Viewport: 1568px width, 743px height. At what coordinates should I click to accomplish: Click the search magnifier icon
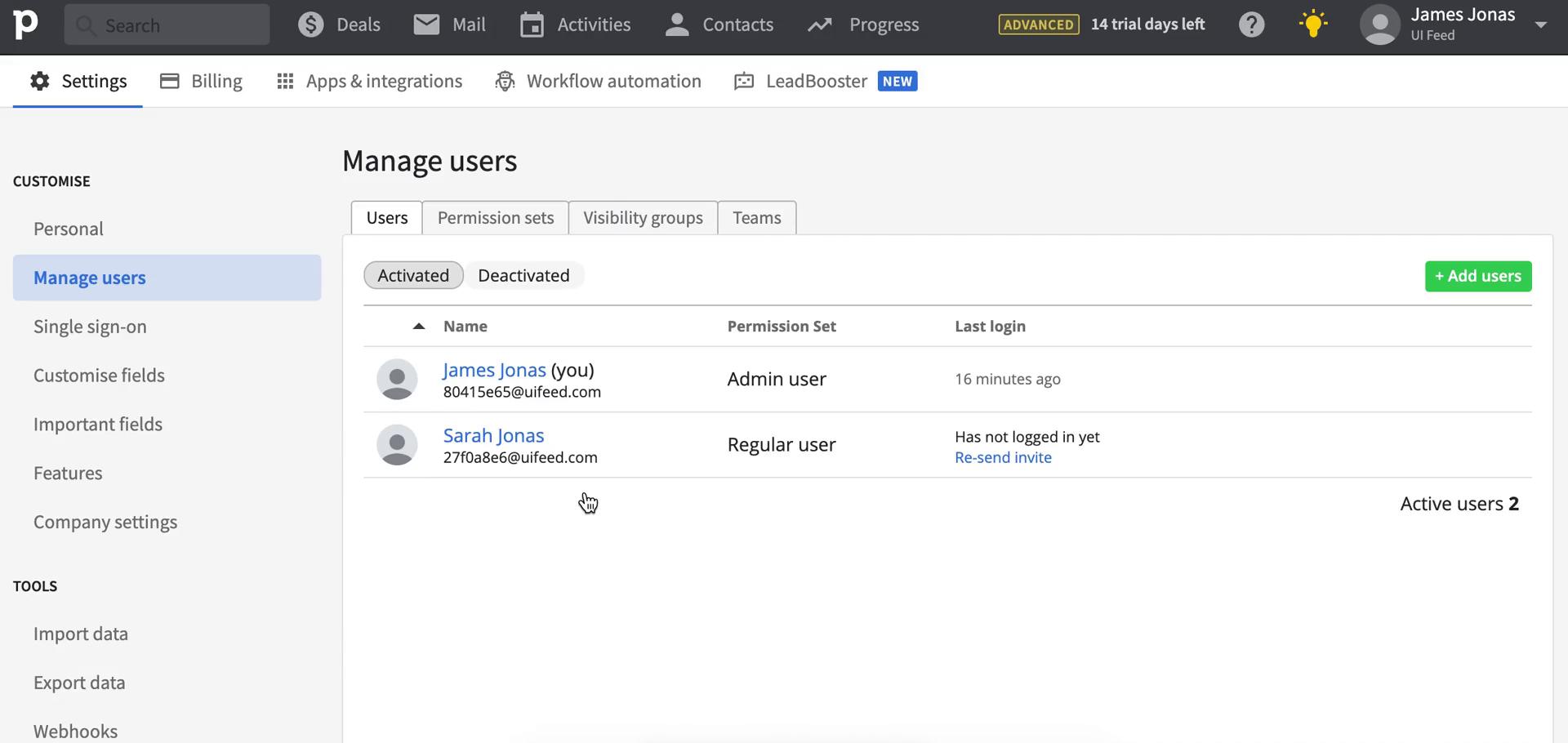click(86, 25)
